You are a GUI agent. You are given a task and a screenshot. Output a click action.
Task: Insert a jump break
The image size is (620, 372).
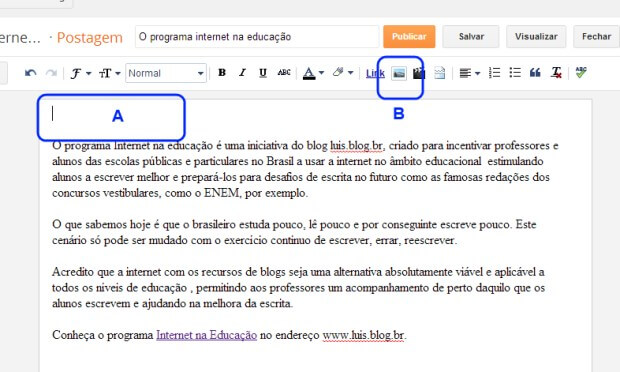click(440, 73)
